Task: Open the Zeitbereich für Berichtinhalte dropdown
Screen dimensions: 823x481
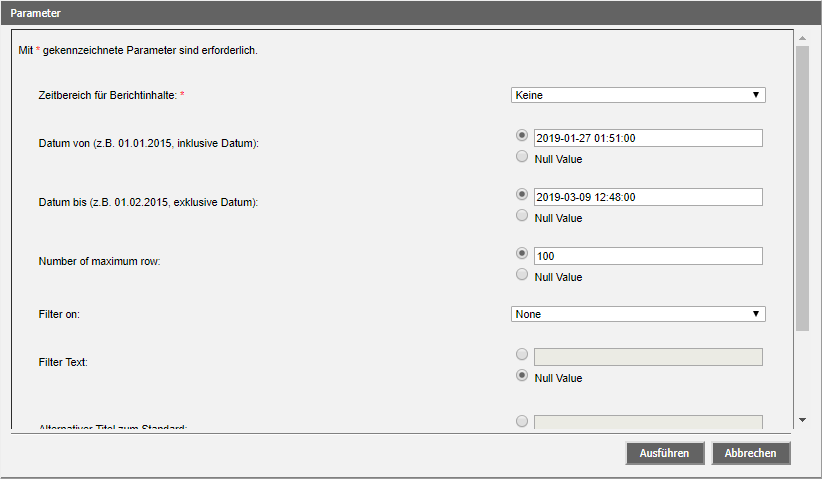Action: tap(637, 95)
